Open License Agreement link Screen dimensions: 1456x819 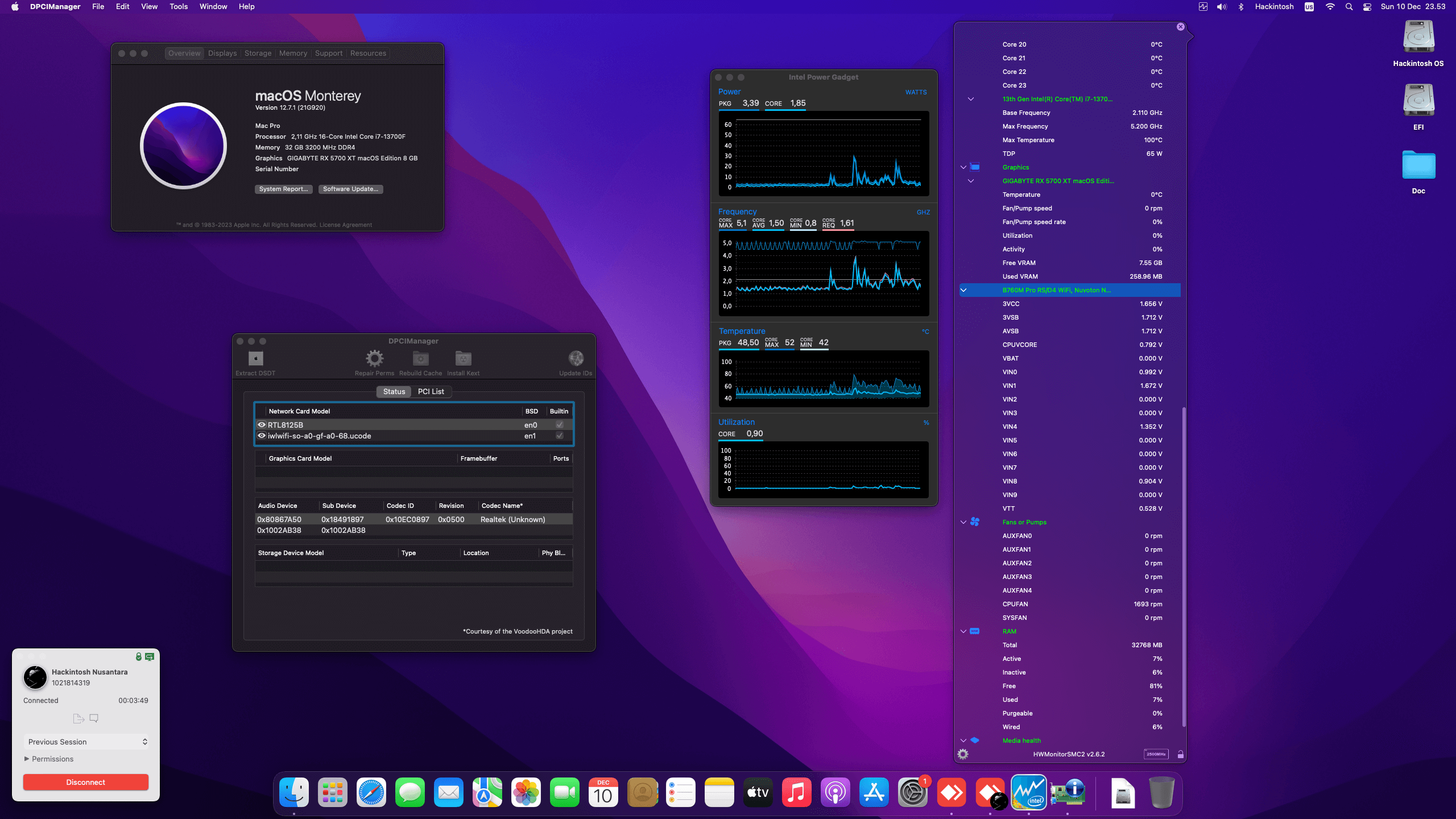tap(345, 225)
